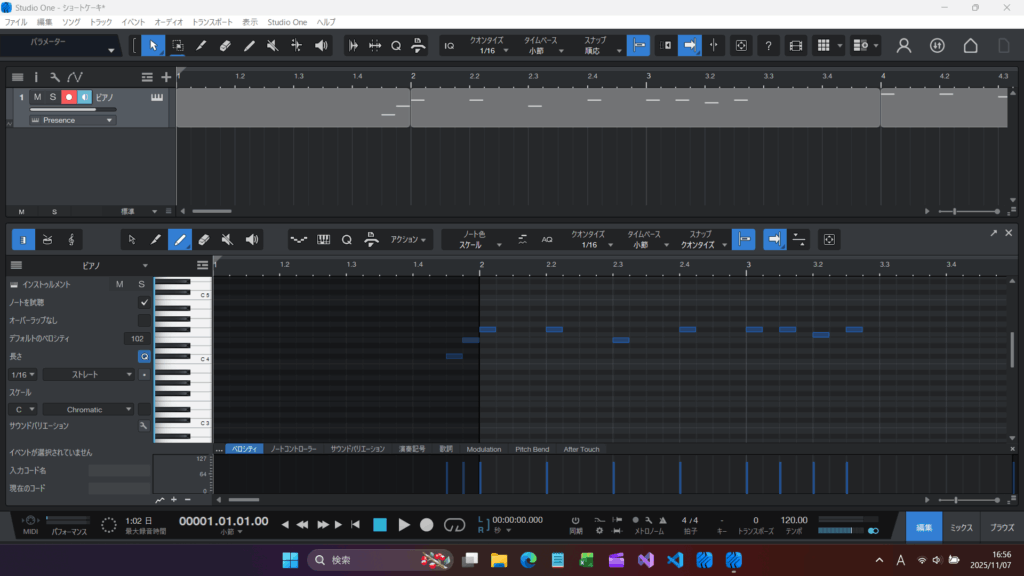Open the Presence instrument dropdown
The image size is (1024, 576).
(x=72, y=120)
